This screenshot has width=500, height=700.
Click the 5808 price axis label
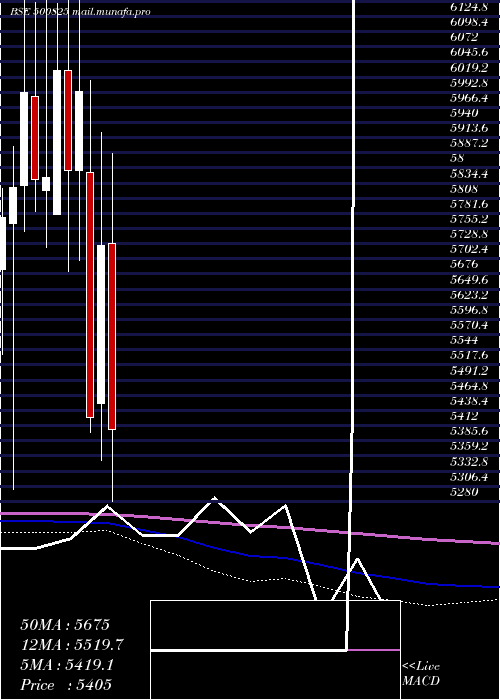click(464, 189)
